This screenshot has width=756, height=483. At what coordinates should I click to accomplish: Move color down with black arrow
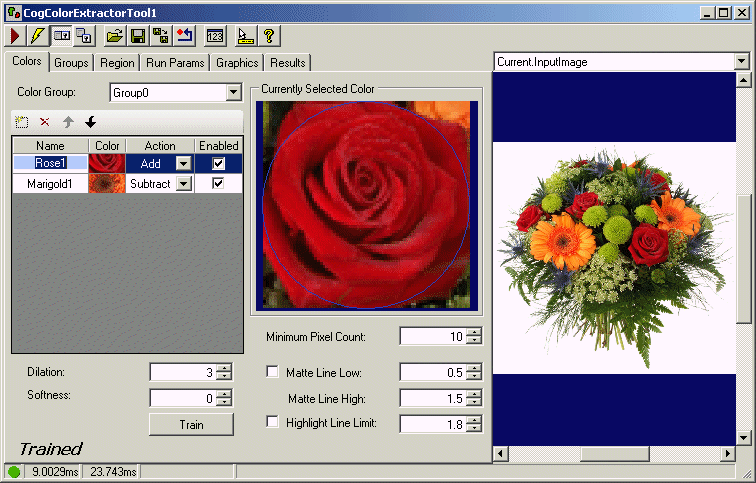coord(91,122)
